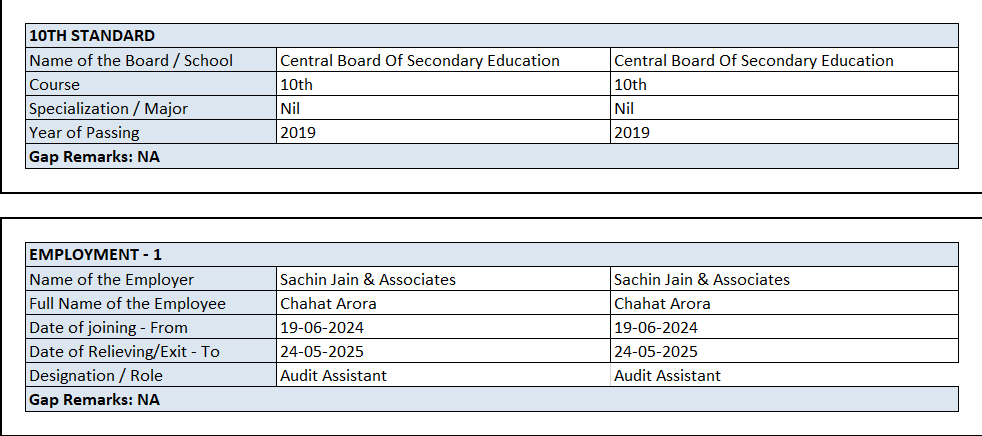This screenshot has width=982, height=436.
Task: Click the Course label cell
Action: (x=55, y=84)
